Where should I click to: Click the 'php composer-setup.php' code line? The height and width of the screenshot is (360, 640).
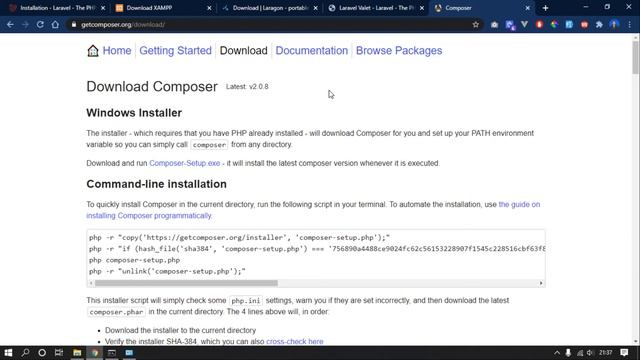coord(134,260)
